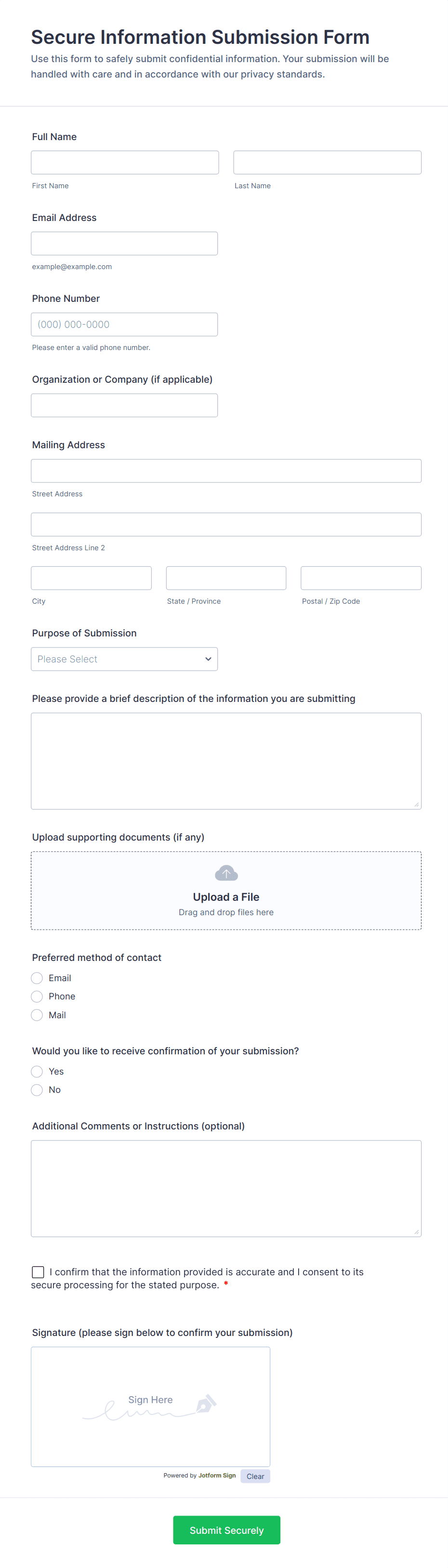Focus the First Name input field

pos(125,163)
